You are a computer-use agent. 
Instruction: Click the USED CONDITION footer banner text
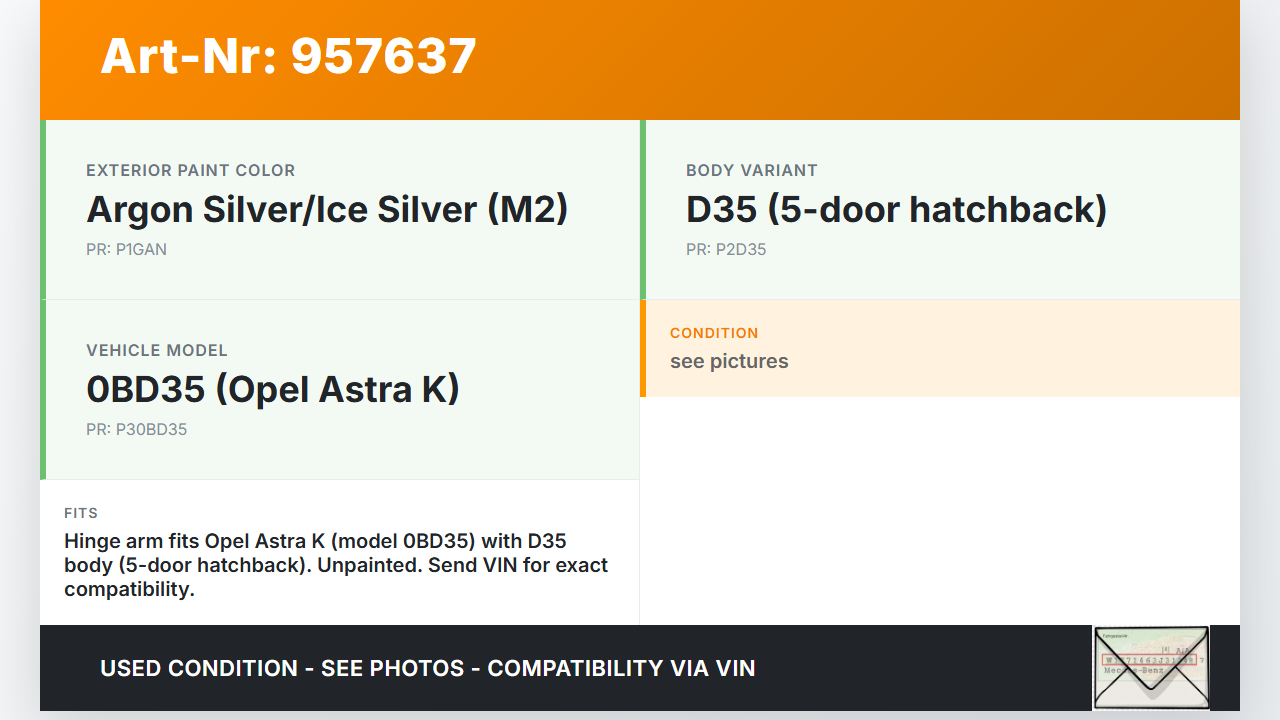click(x=427, y=668)
